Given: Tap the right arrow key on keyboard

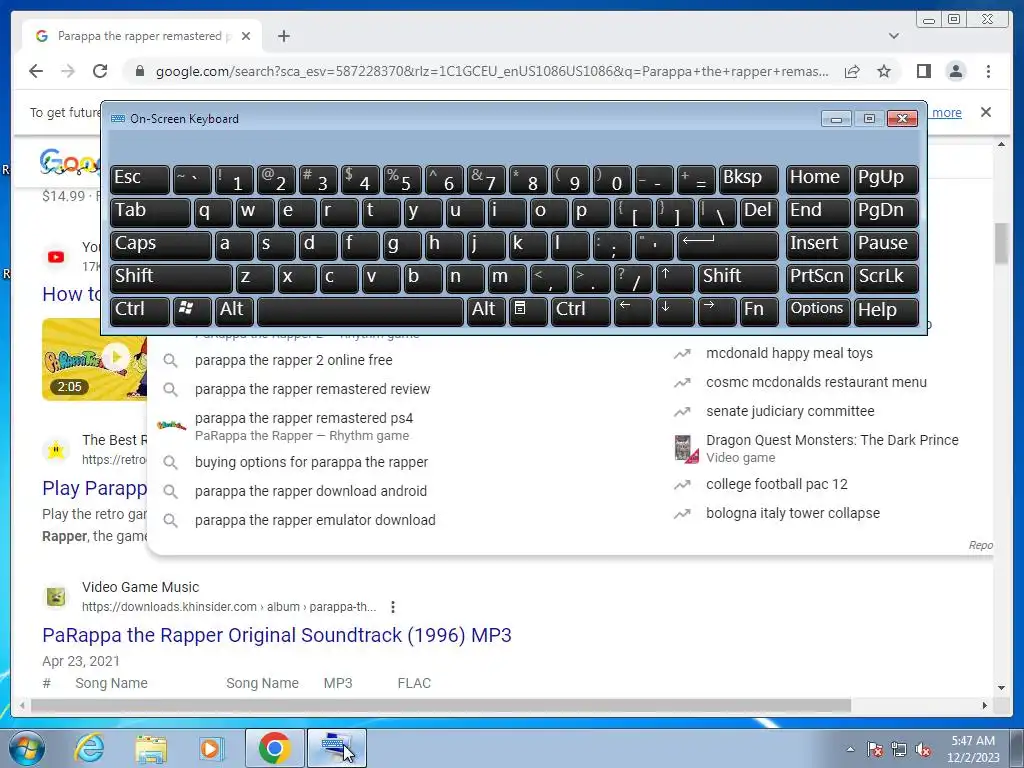Looking at the screenshot, I should point(716,311).
